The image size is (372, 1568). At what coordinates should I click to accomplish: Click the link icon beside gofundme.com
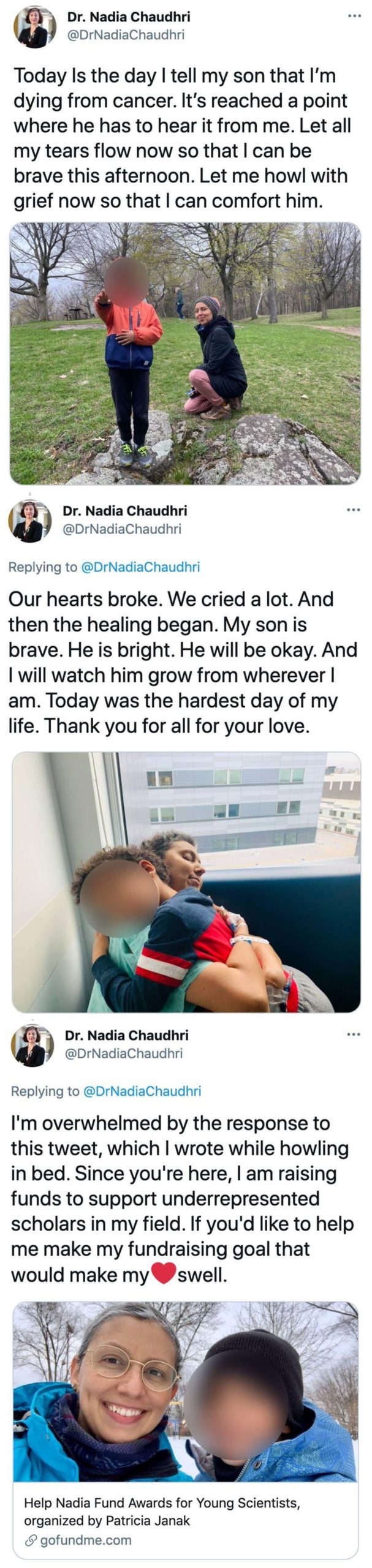point(31,1540)
